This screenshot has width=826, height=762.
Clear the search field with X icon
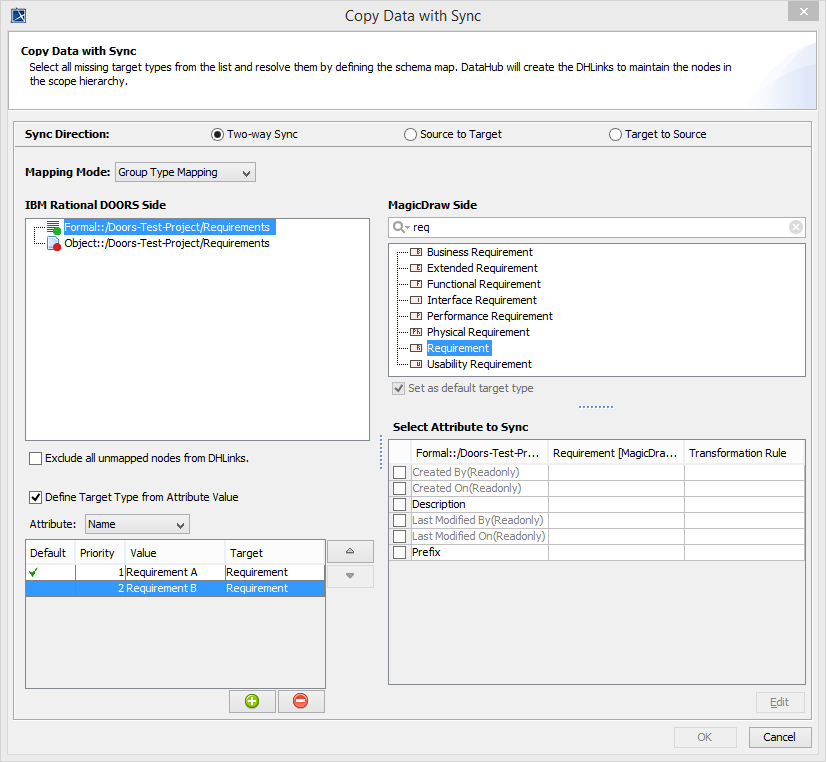tap(796, 227)
